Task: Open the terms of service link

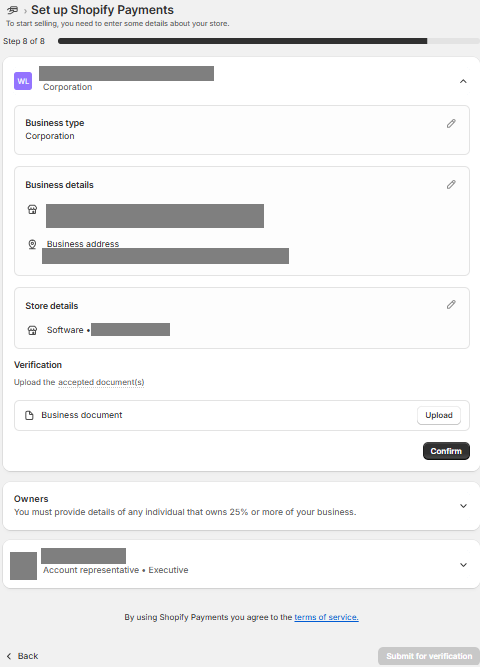Action: point(326,617)
